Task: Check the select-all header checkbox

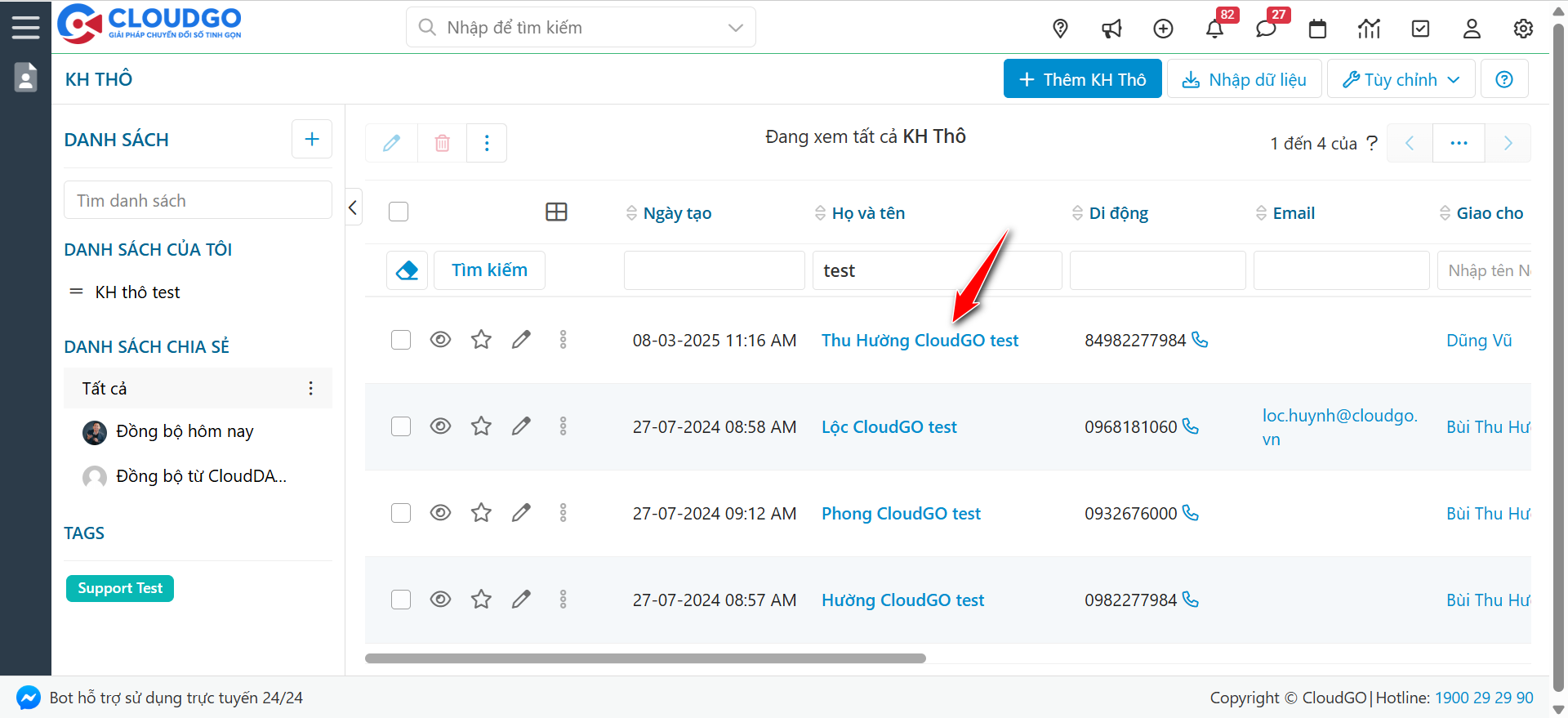Action: pos(399,212)
